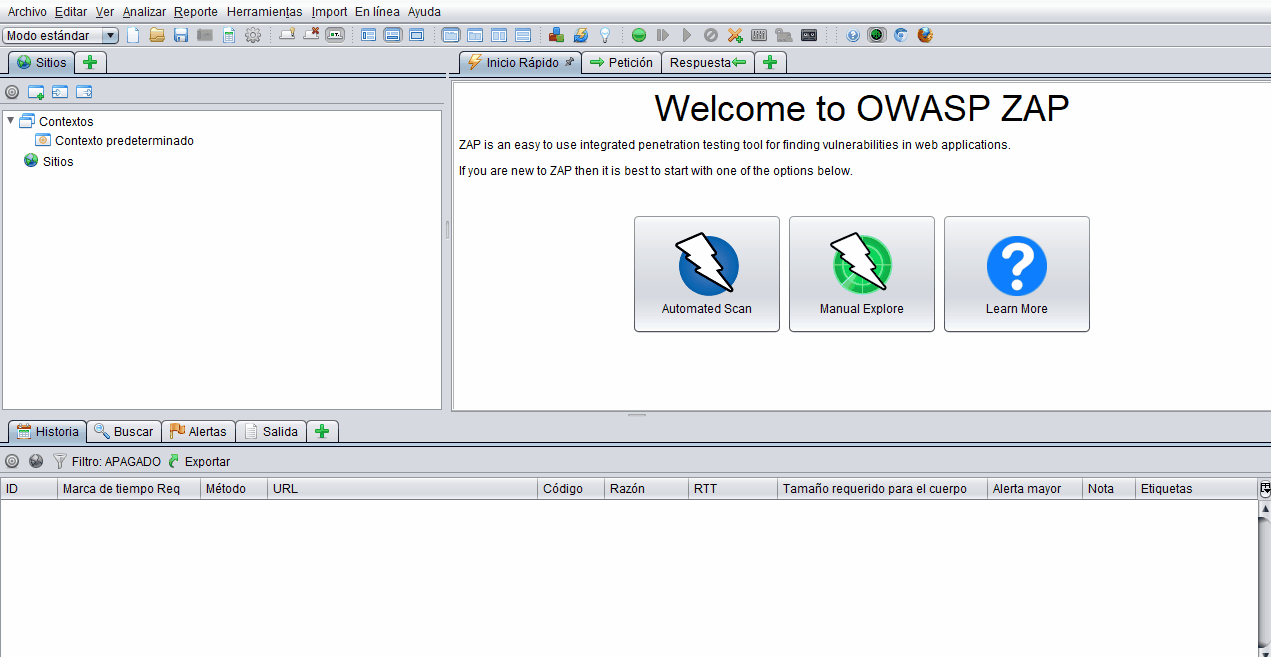This screenshot has height=657, width=1271.
Task: Click the Continue play control
Action: click(687, 35)
